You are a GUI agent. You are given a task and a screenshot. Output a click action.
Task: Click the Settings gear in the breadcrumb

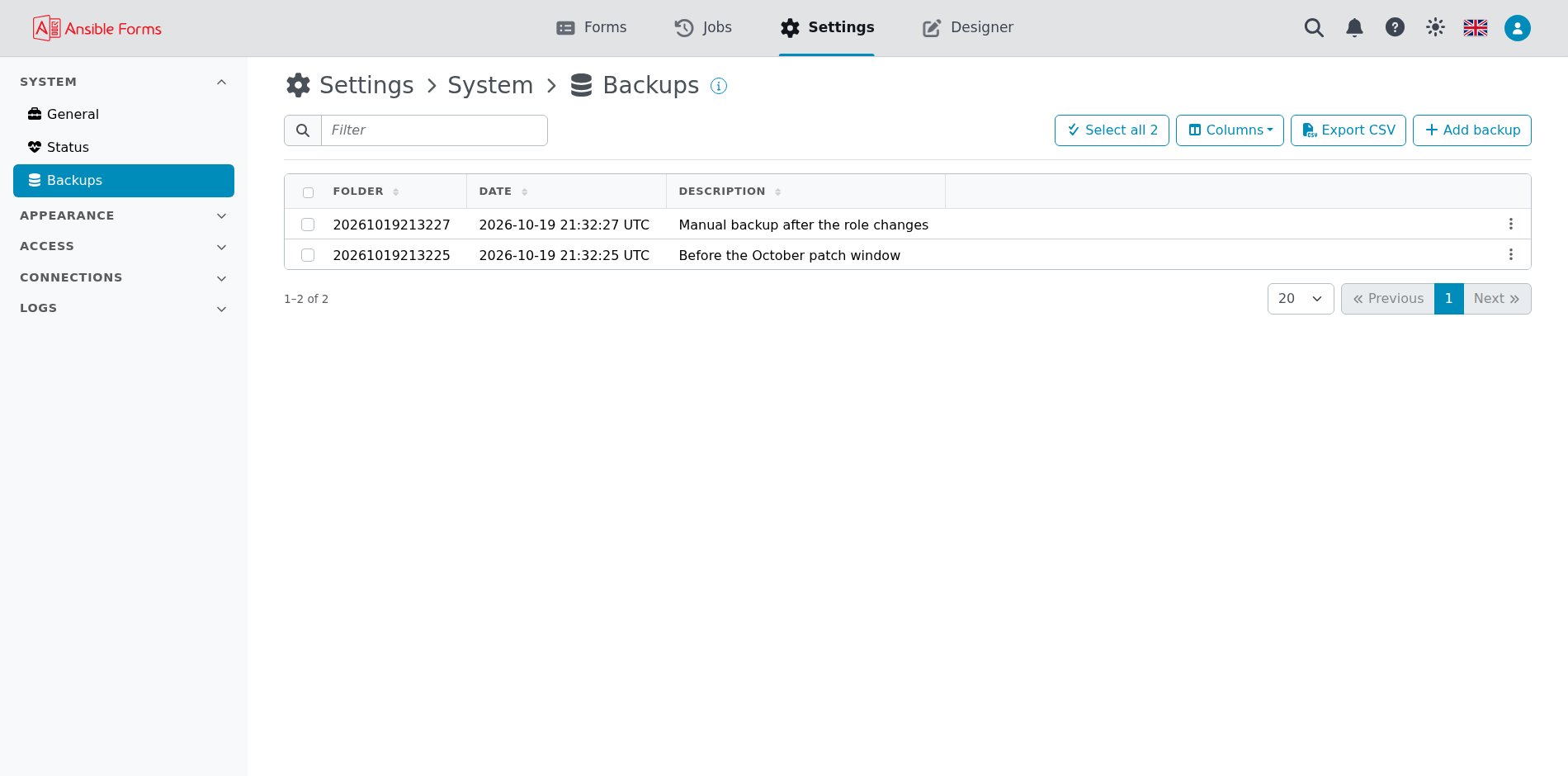point(298,85)
